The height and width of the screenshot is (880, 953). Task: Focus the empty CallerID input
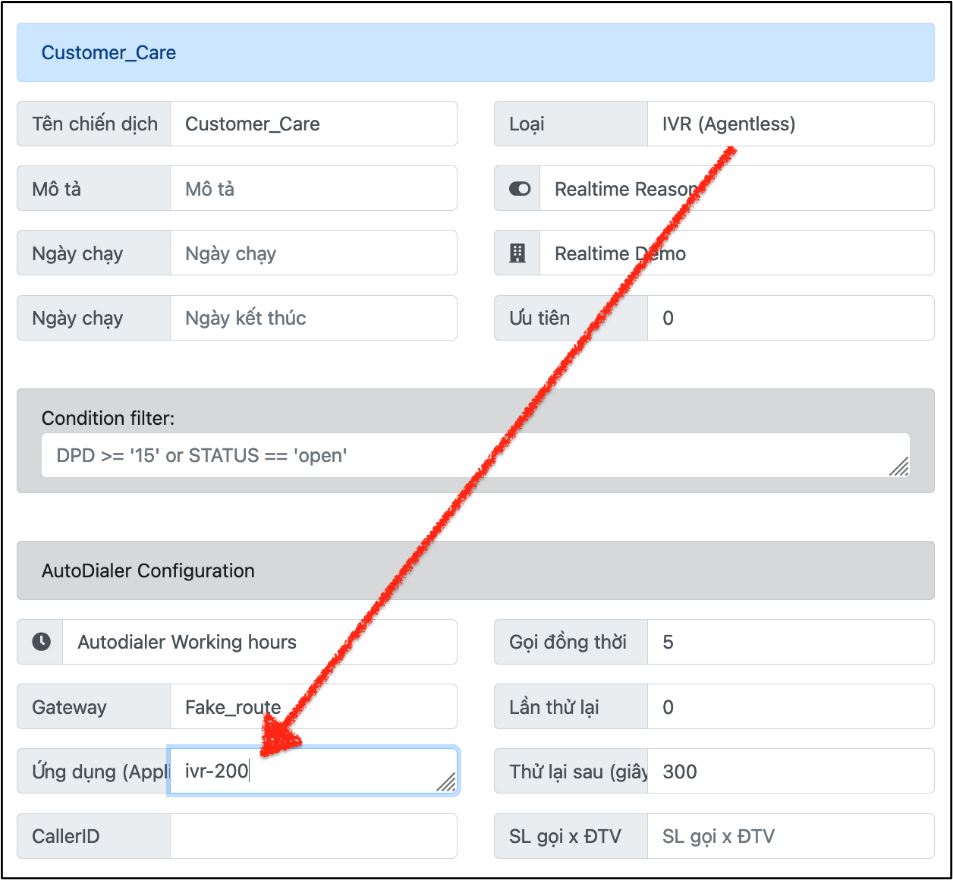[x=313, y=836]
